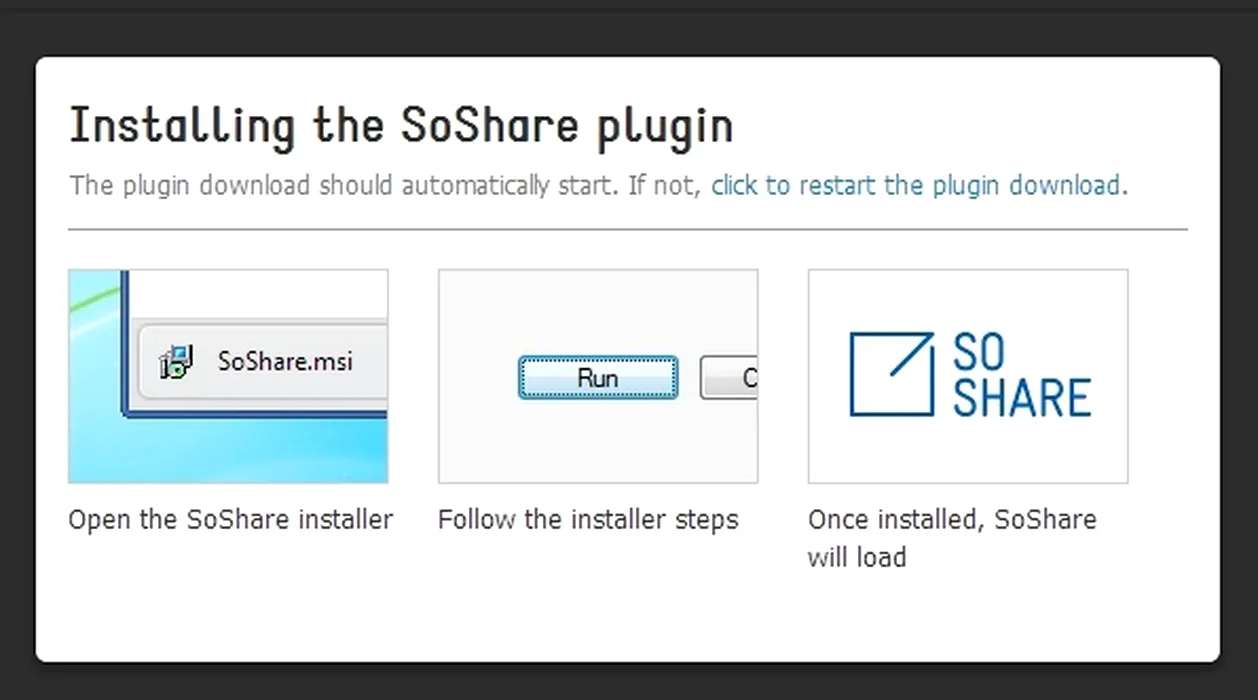Screen dimensions: 1258x700
Task: Open the SoShare.msi installer thumbnail image
Action: (228, 376)
